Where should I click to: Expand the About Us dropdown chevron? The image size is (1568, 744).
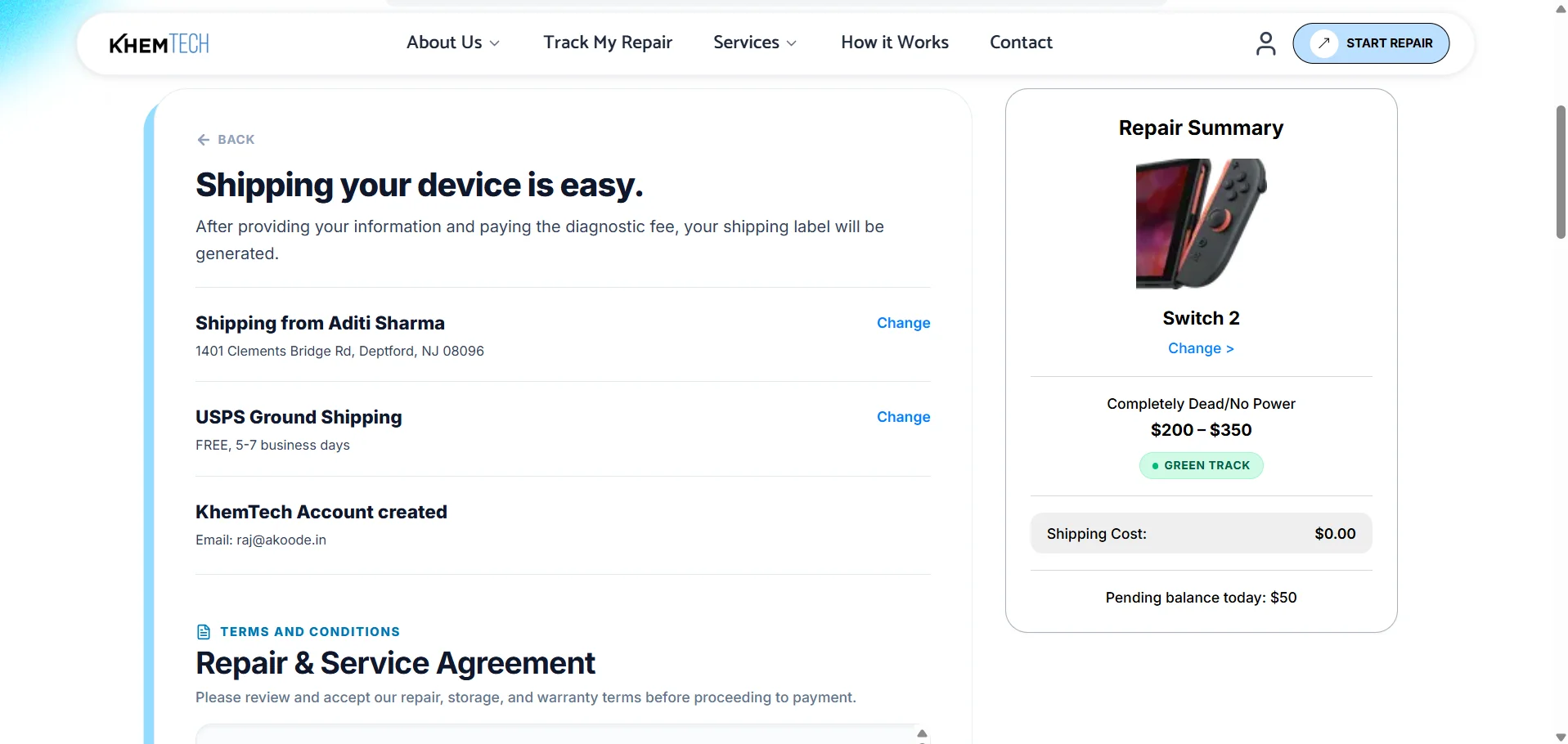click(495, 43)
